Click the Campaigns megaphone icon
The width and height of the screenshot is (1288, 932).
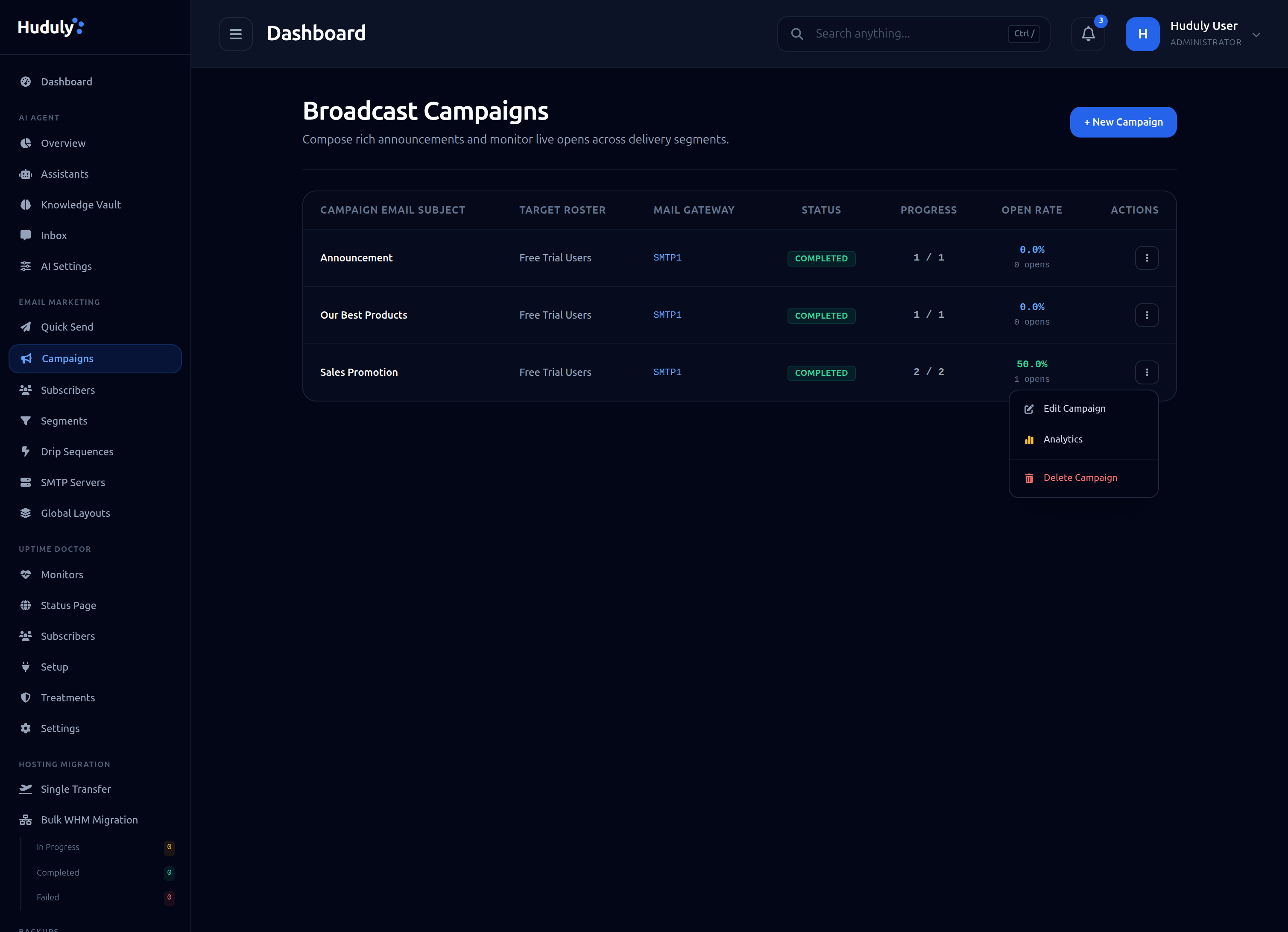pyautogui.click(x=26, y=358)
